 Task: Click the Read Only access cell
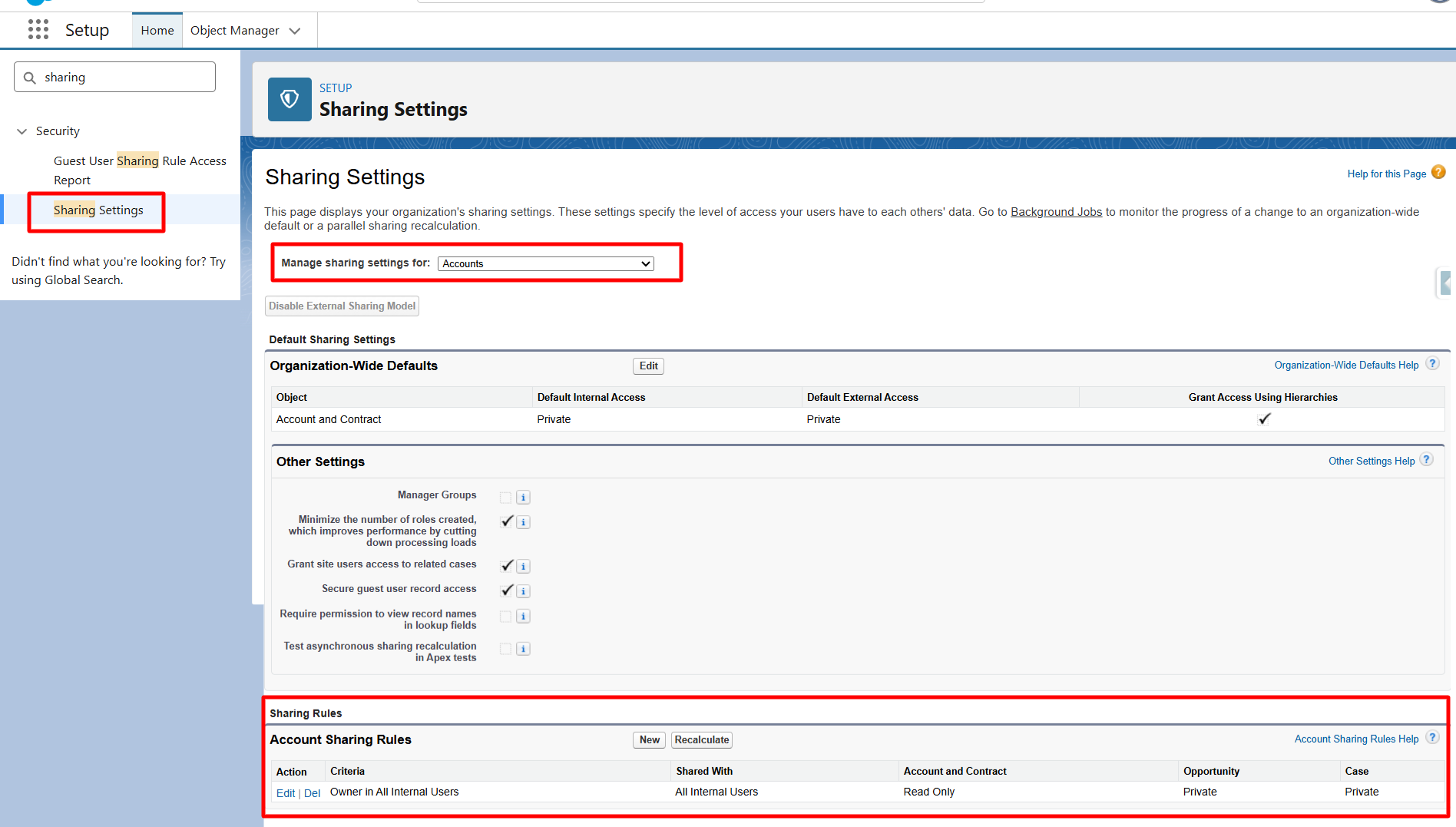pyautogui.click(x=928, y=792)
